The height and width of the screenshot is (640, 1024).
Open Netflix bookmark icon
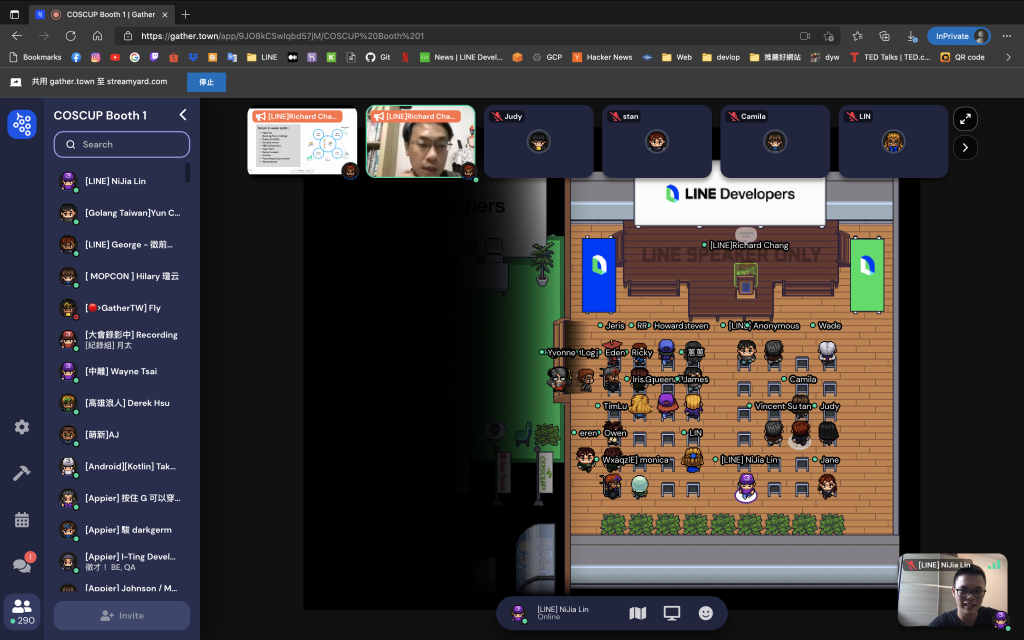[x=405, y=57]
